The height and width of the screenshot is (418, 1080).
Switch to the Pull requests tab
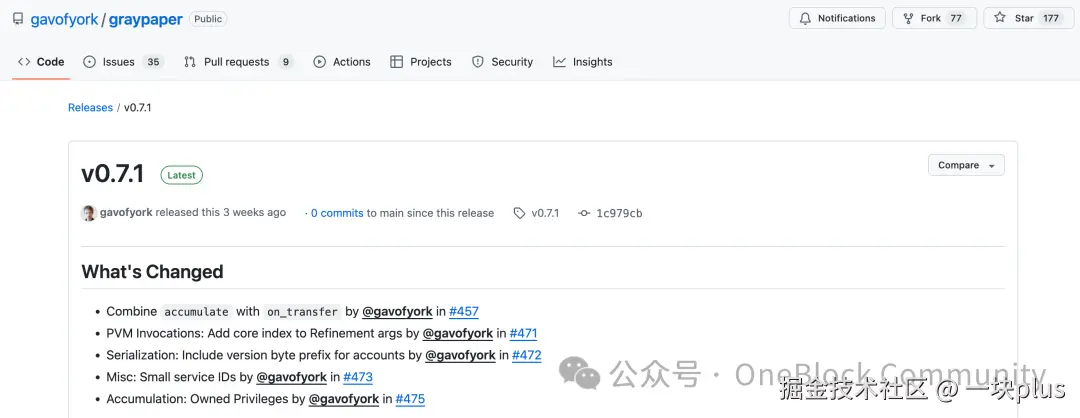coord(239,62)
